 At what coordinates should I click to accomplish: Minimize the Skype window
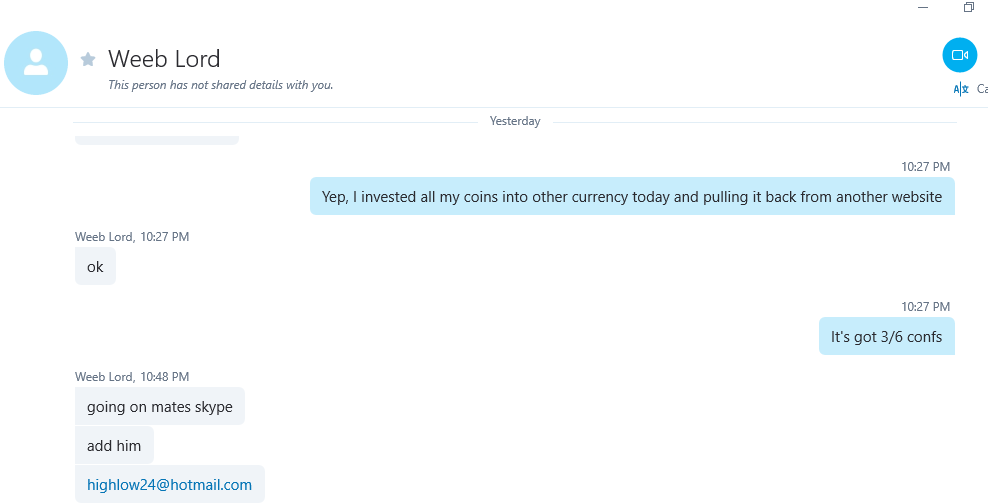(923, 8)
